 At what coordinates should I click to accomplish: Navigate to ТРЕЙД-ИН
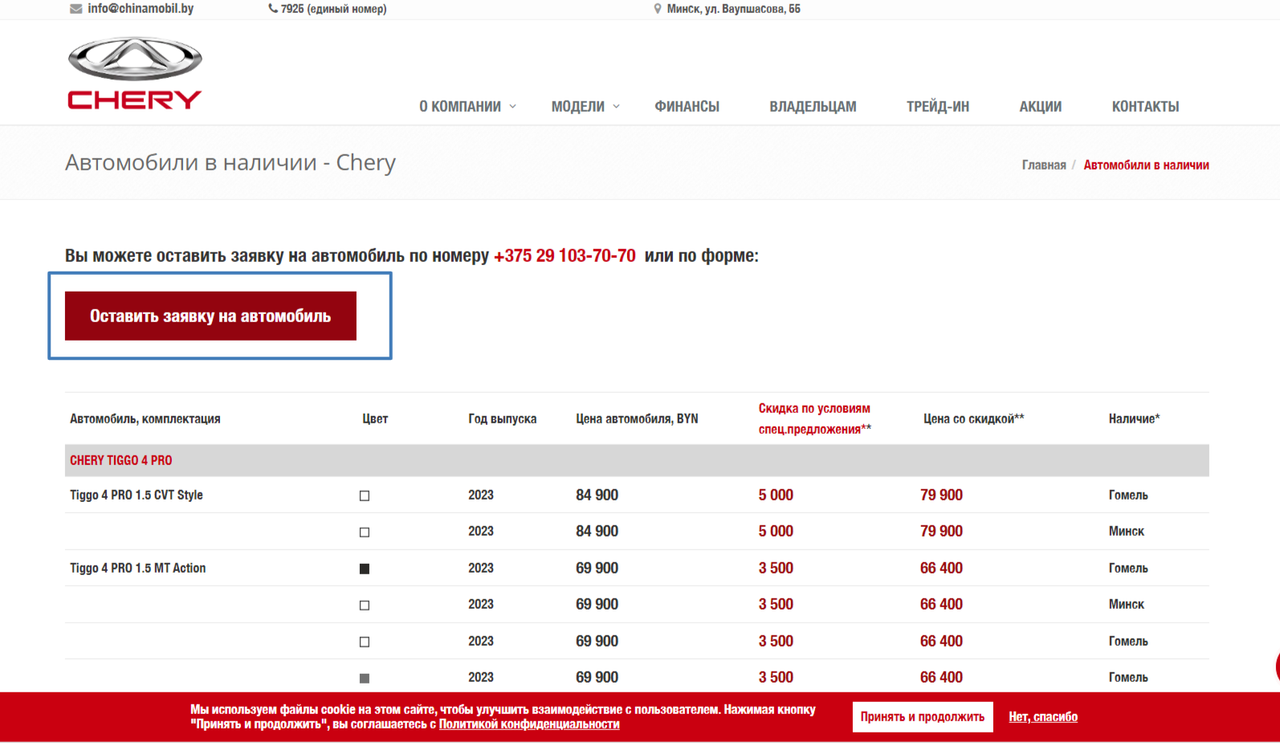tap(938, 106)
